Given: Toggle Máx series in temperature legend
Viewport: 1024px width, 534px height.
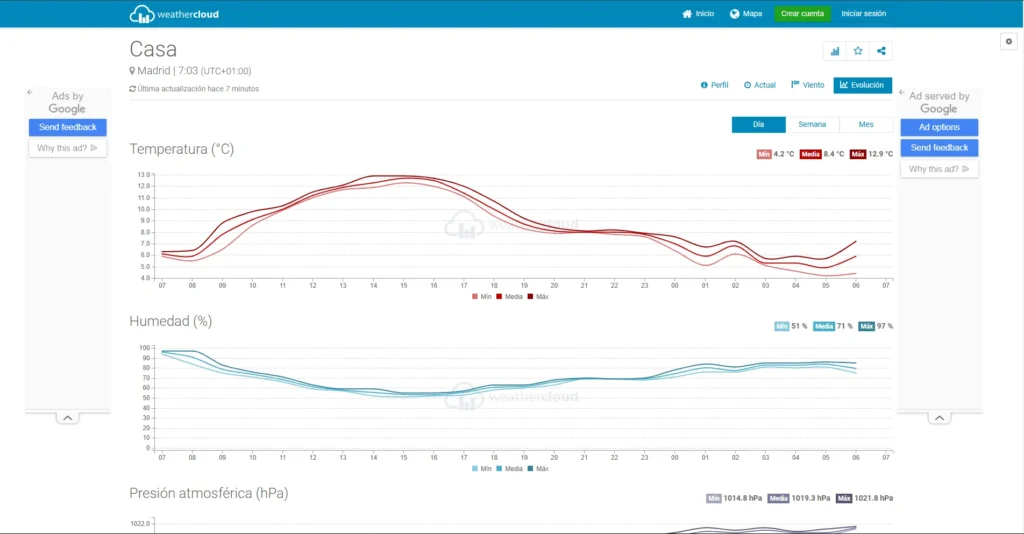Looking at the screenshot, I should pyautogui.click(x=537, y=296).
